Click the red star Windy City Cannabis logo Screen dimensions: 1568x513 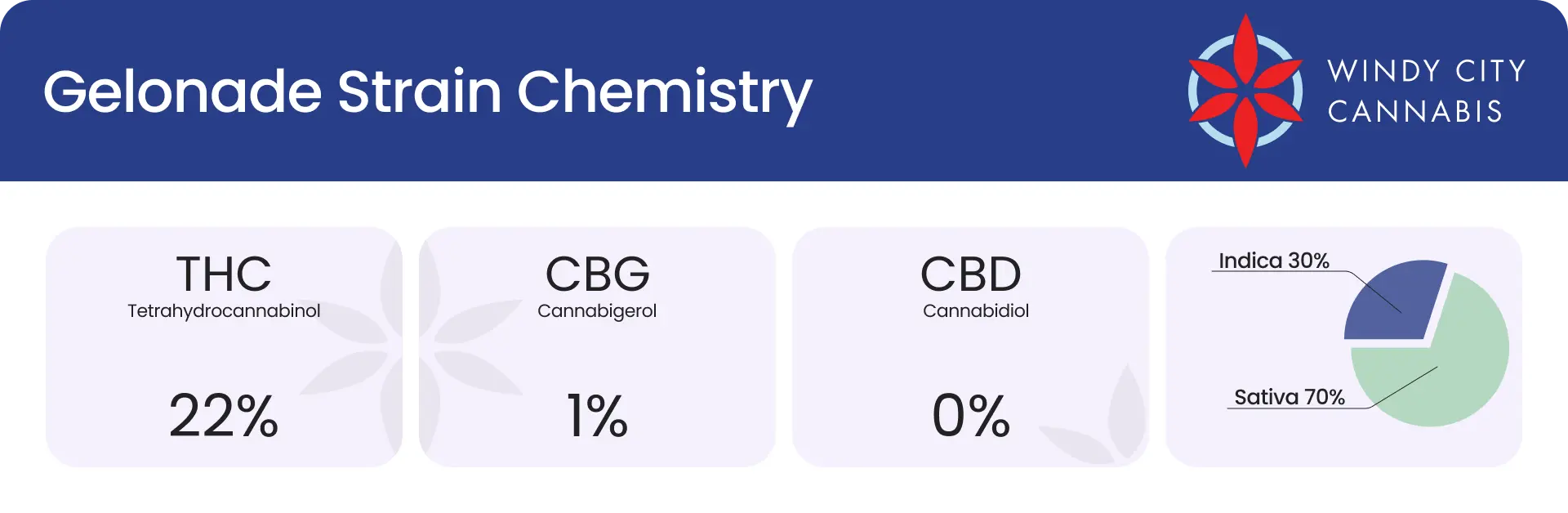[x=1245, y=91]
